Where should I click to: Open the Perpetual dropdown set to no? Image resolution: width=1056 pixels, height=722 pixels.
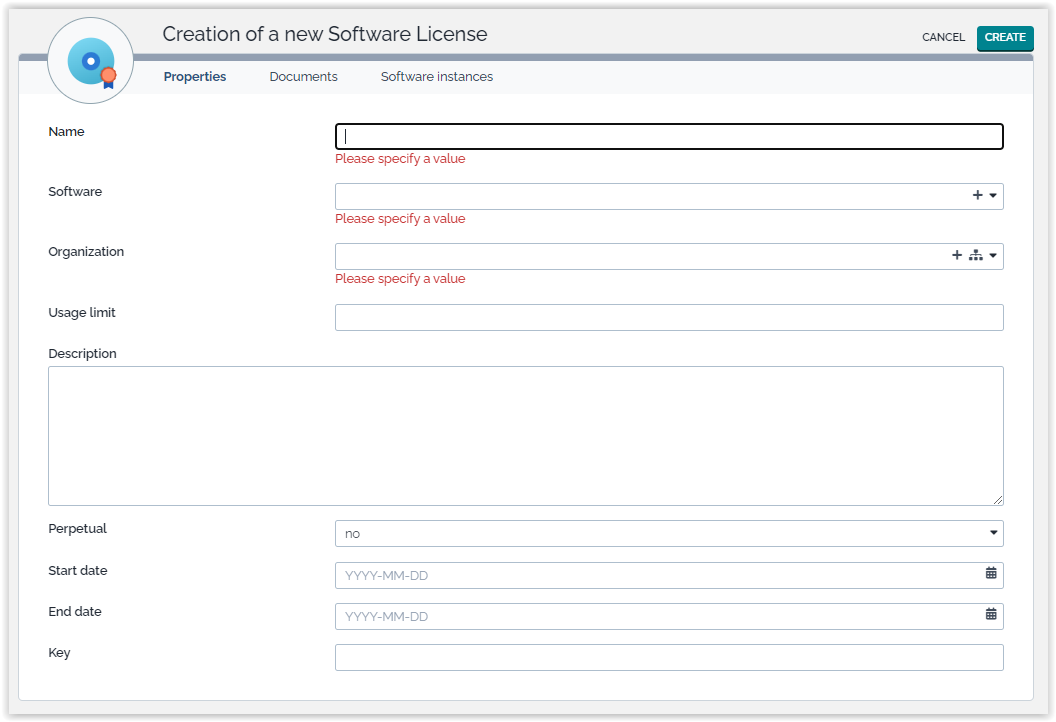668,534
